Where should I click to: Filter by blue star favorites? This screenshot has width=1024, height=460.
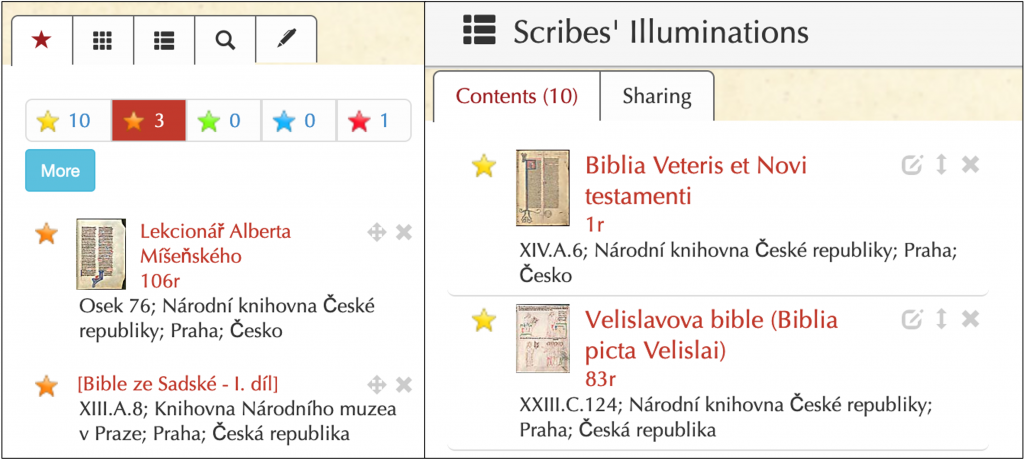pos(298,121)
